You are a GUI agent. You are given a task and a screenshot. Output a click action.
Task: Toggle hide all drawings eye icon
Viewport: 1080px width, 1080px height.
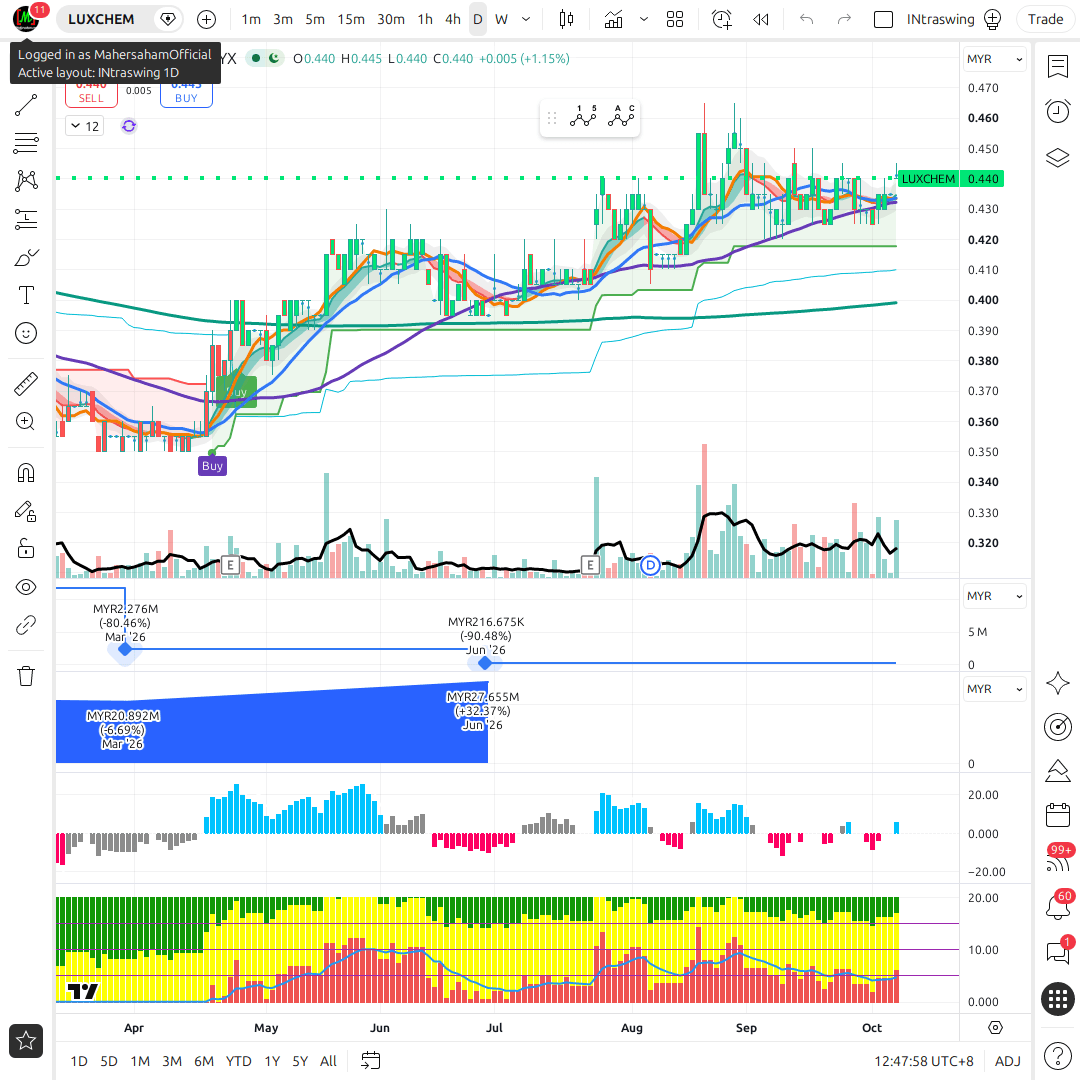pos(26,587)
